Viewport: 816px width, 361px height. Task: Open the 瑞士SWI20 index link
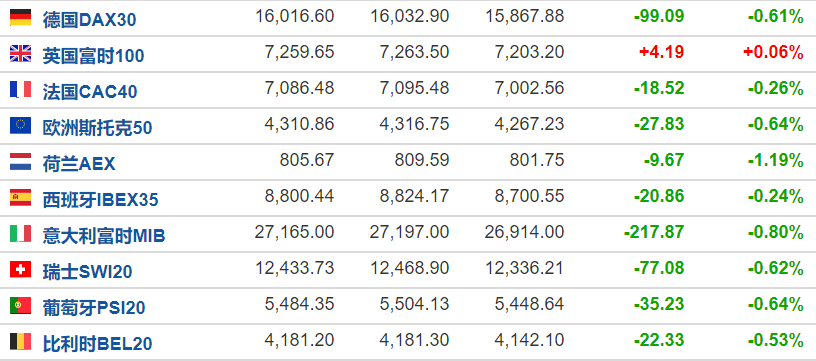point(87,271)
